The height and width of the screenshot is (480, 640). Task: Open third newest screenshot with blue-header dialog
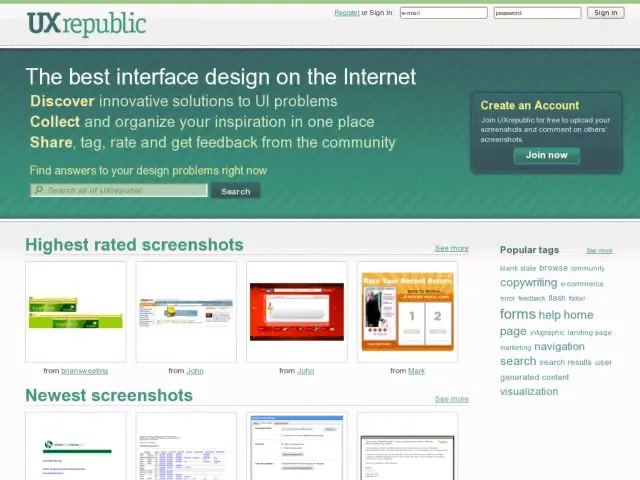point(297,446)
